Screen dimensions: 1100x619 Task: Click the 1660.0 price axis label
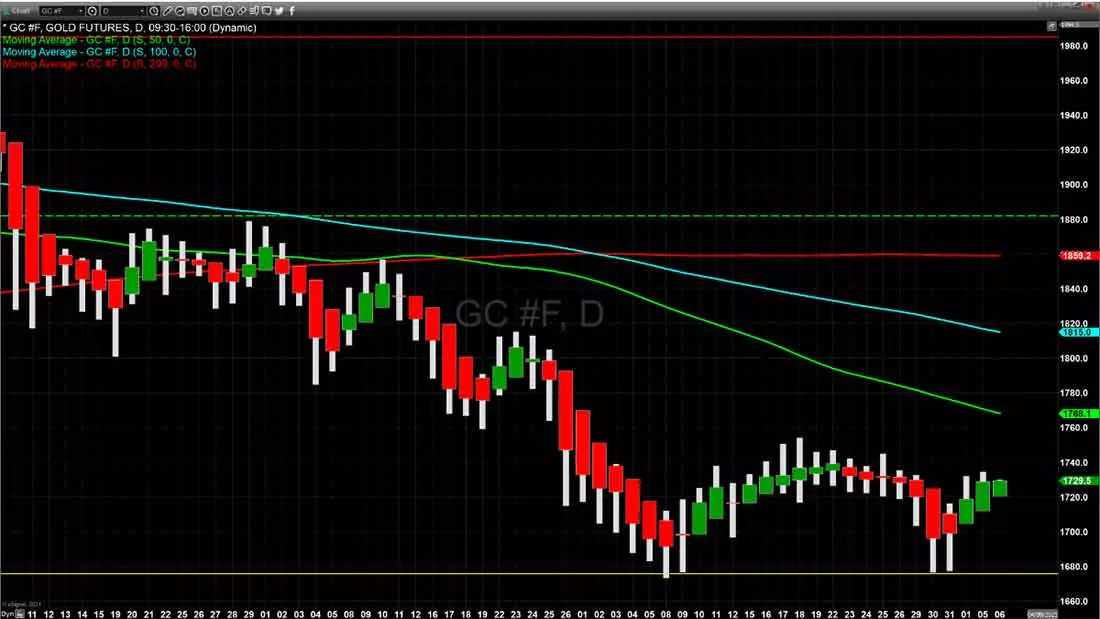[1075, 601]
